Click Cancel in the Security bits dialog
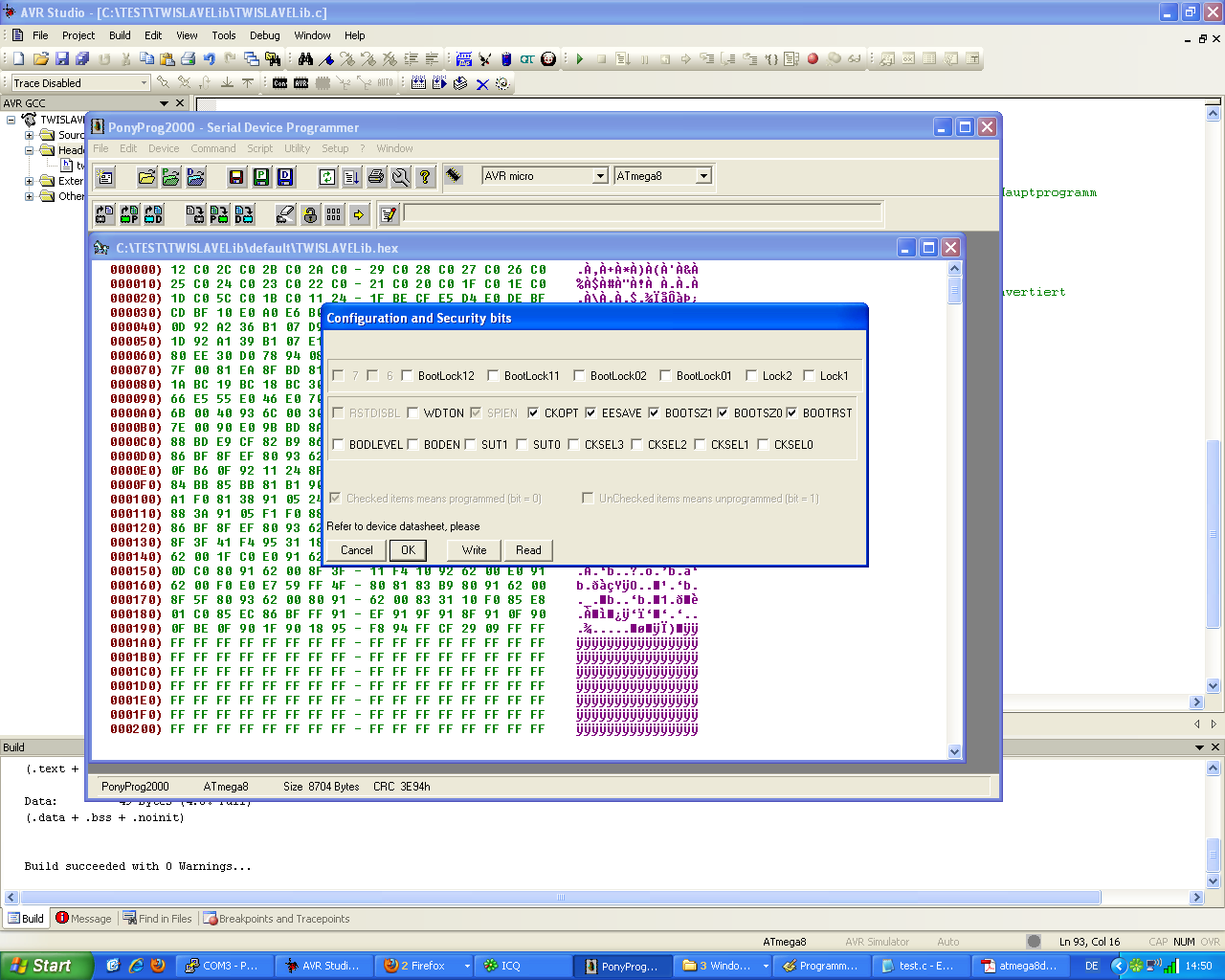 [357, 550]
